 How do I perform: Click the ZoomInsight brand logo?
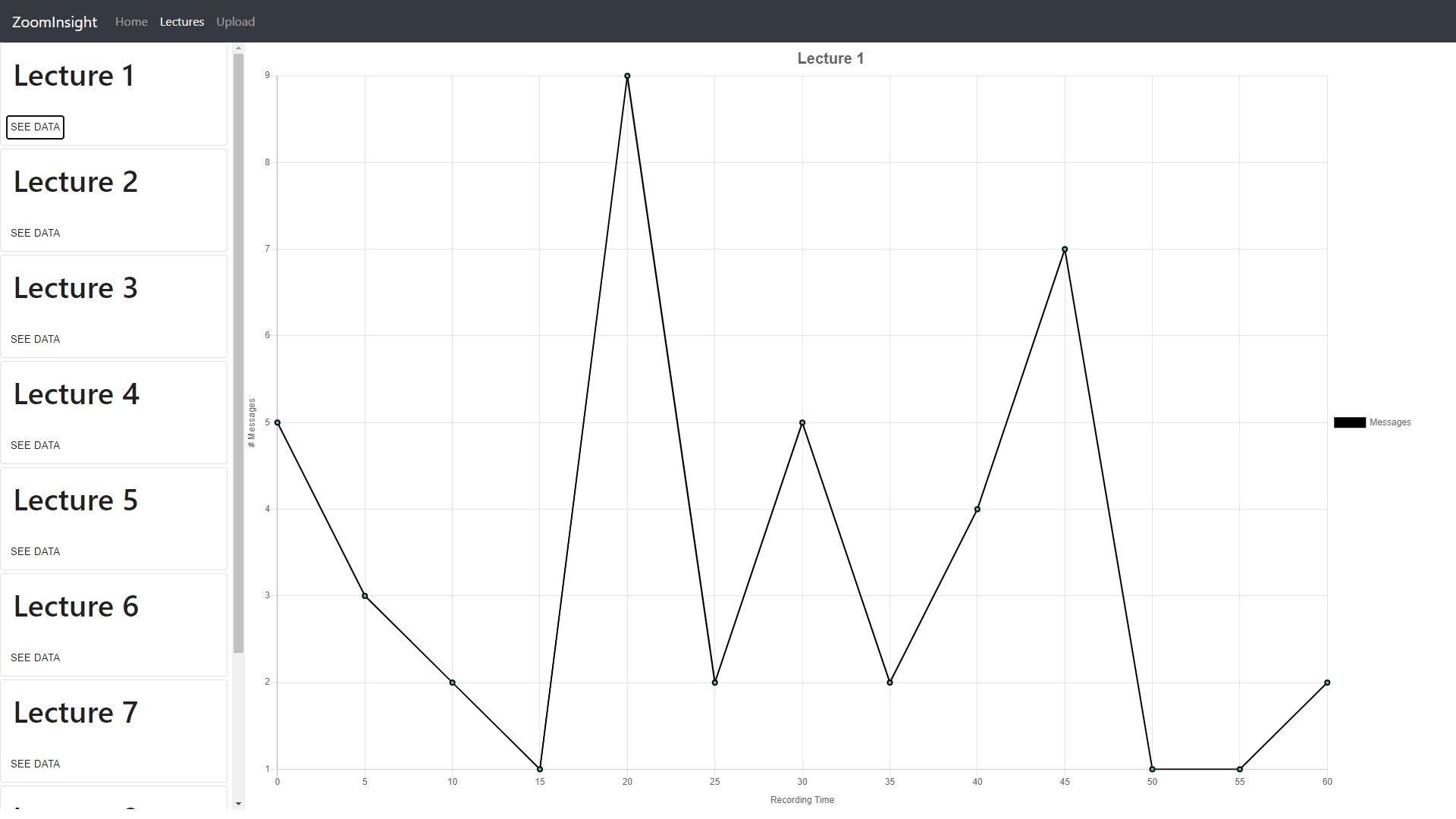55,22
